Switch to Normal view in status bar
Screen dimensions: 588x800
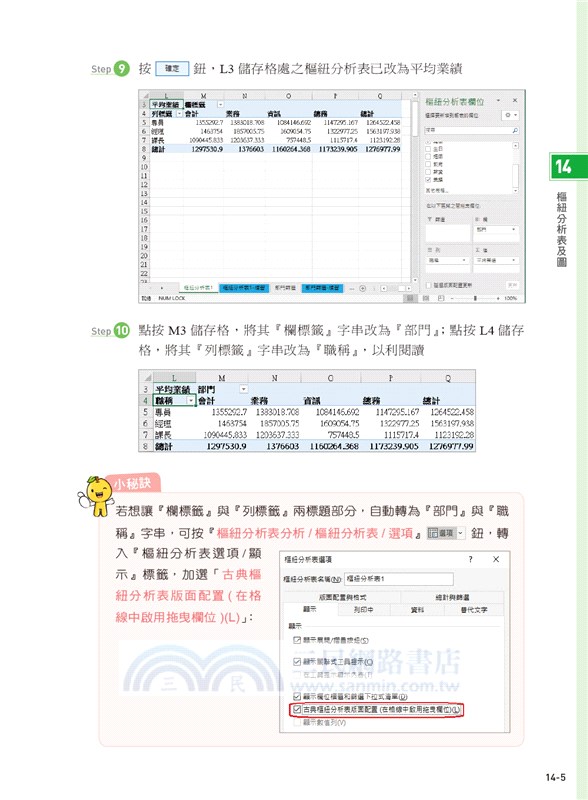(409, 298)
